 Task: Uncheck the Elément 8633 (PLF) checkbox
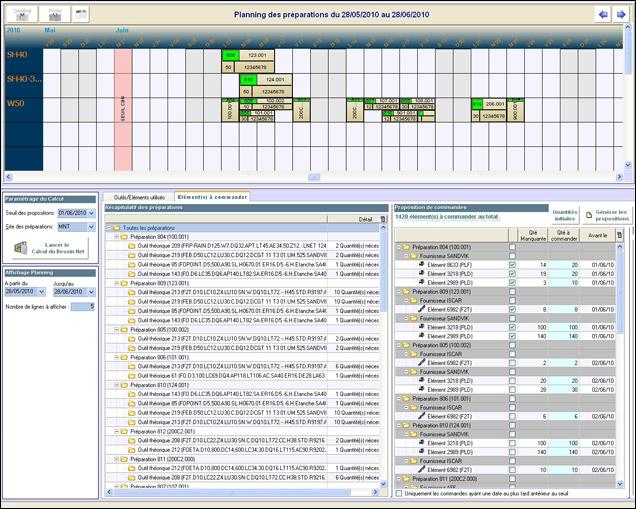(513, 265)
